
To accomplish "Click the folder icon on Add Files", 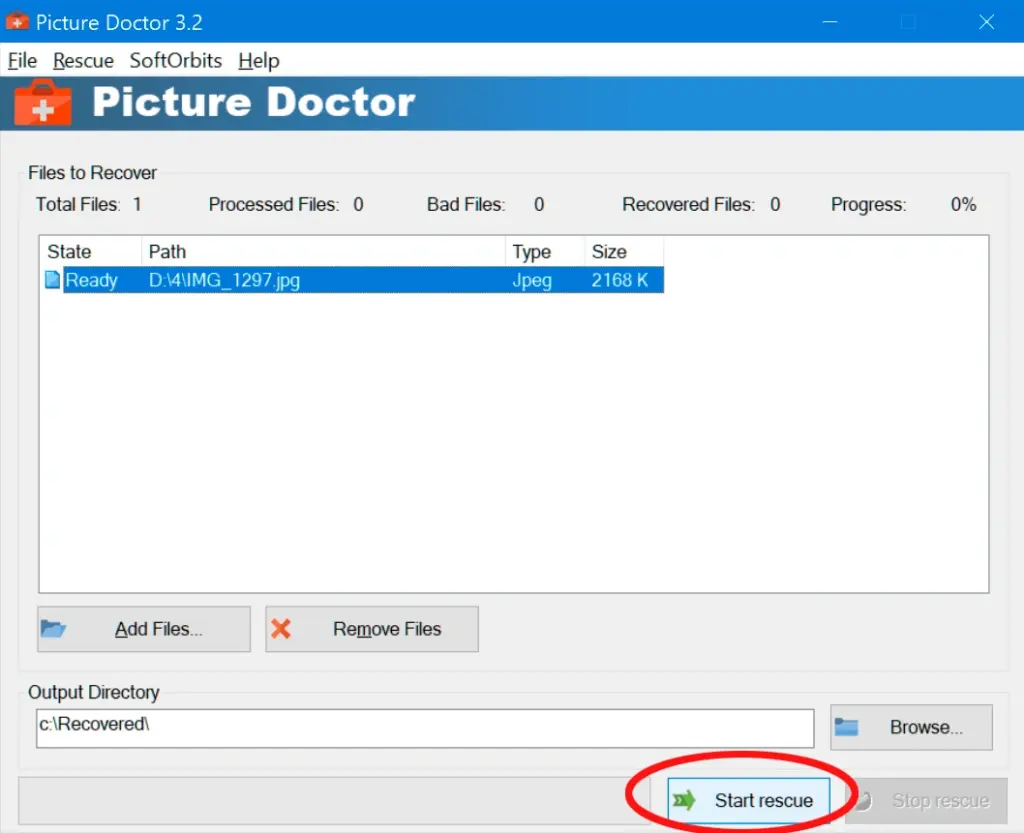I will point(53,629).
